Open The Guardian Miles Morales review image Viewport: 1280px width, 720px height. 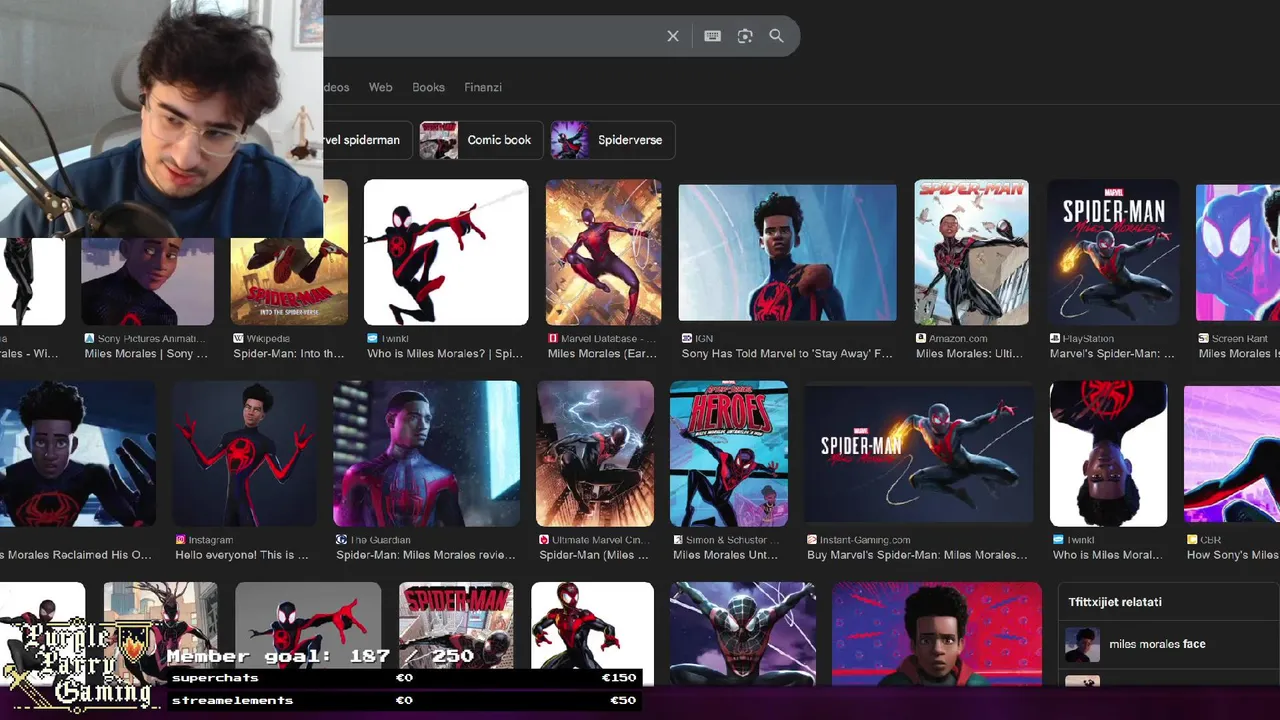(426, 453)
